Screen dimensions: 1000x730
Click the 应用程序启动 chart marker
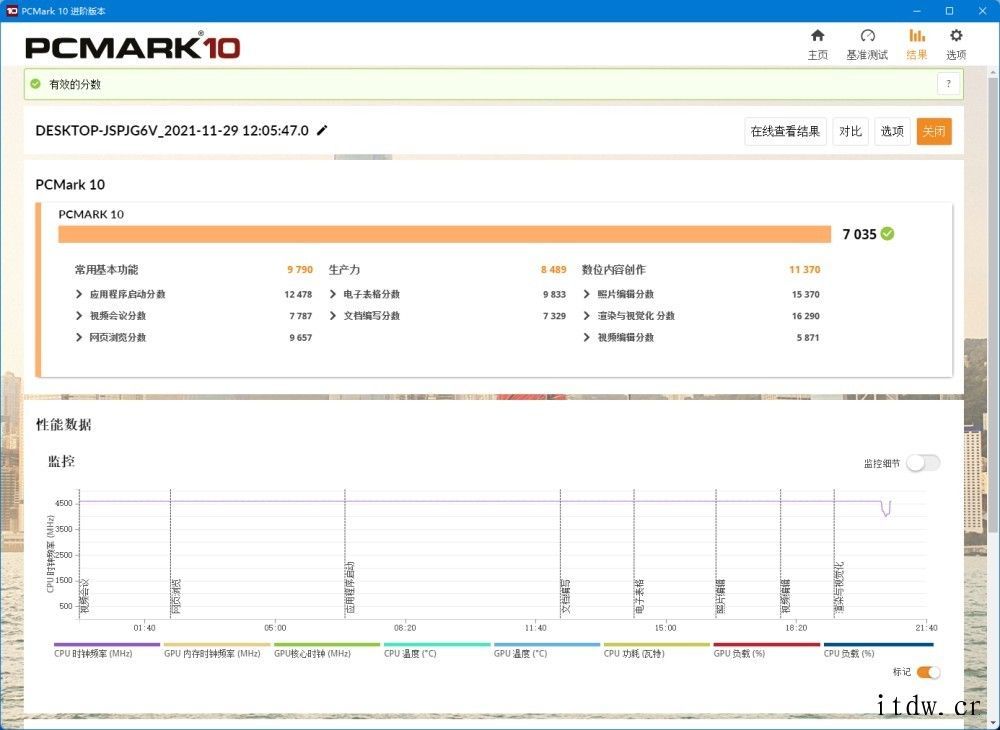tap(350, 588)
